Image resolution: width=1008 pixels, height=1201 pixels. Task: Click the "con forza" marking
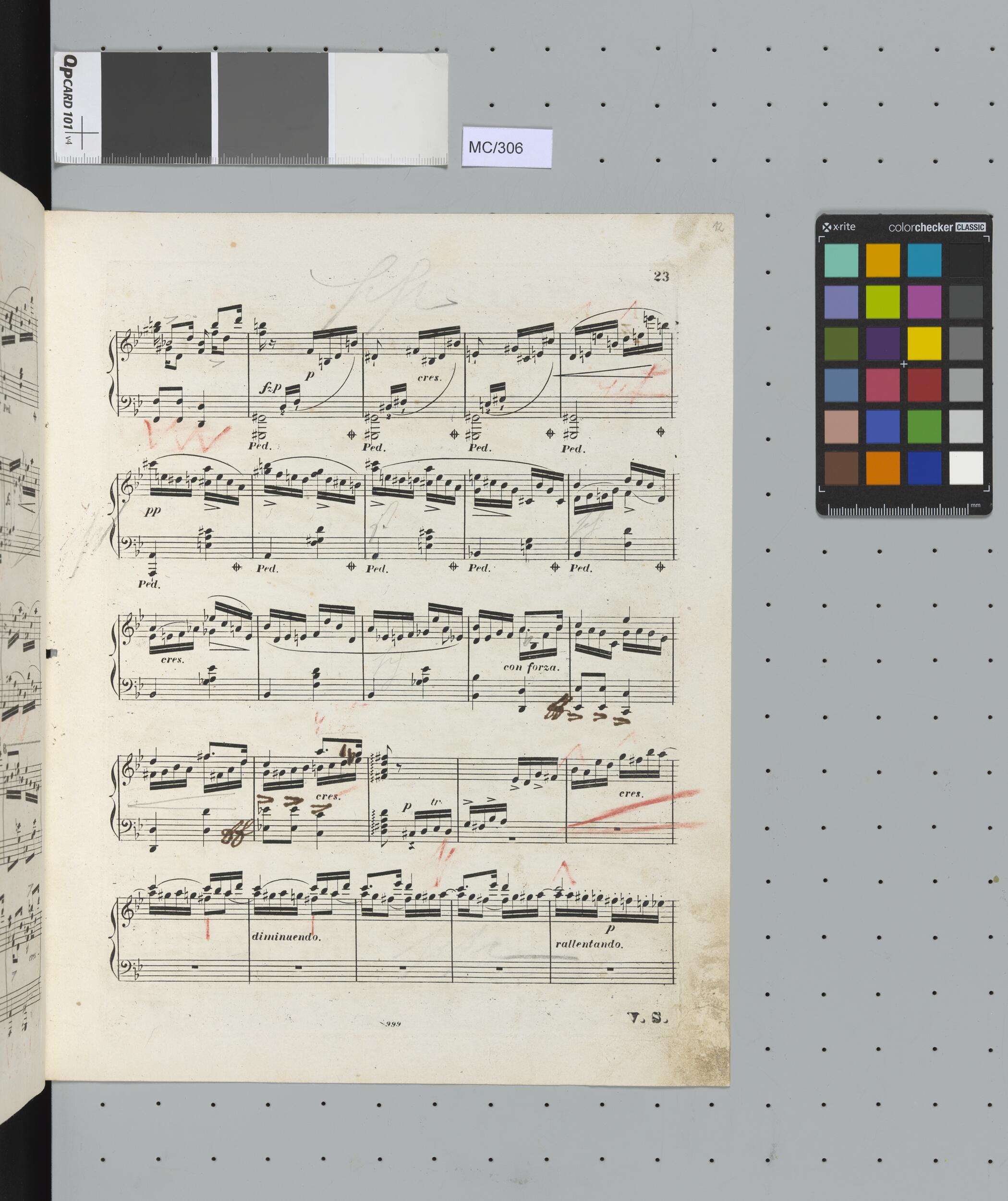532,667
